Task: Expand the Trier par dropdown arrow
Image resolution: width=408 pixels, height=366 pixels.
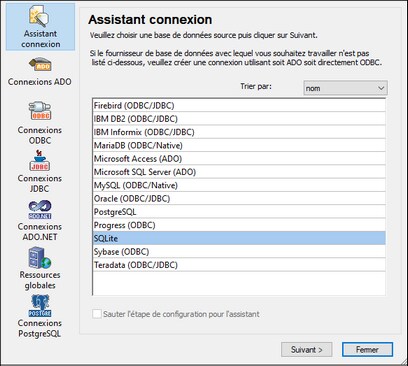Action: (x=381, y=88)
